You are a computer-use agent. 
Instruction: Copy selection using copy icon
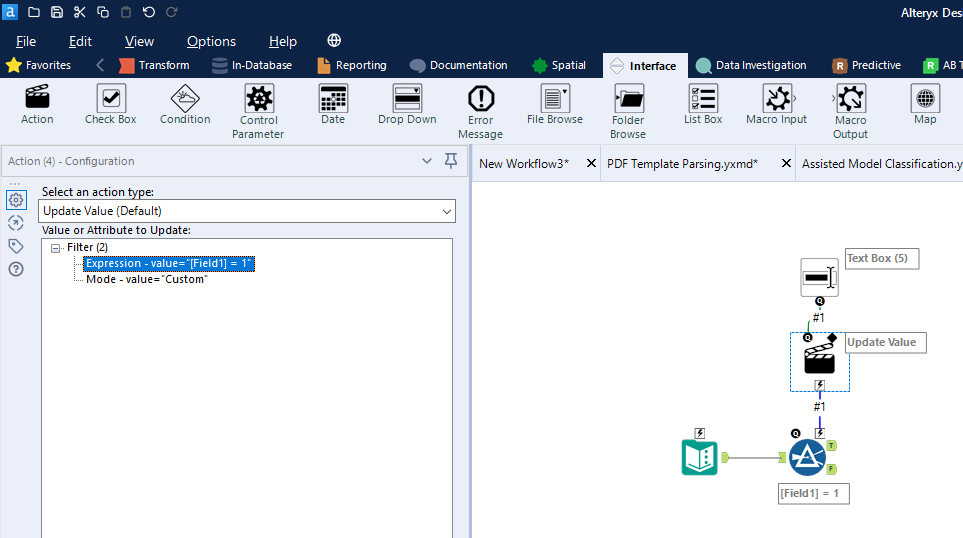click(103, 12)
